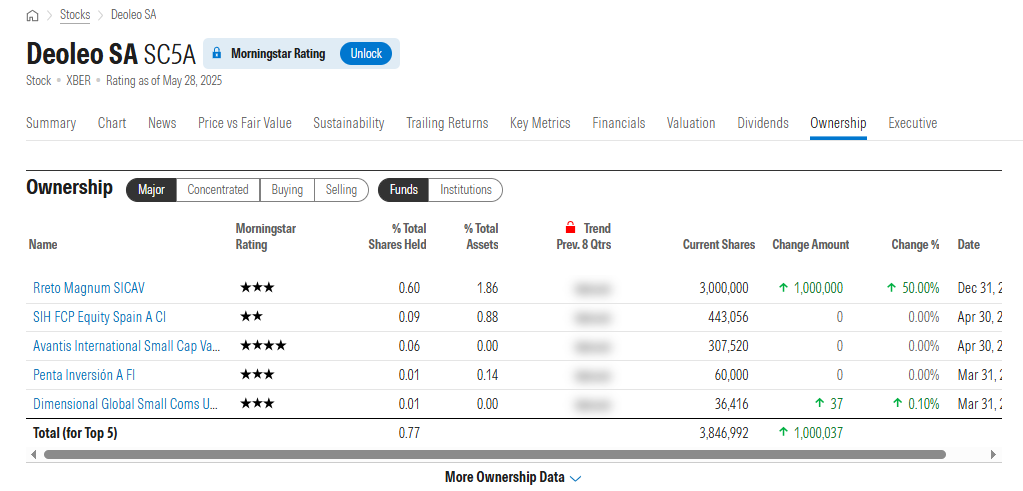
Task: Unlock the Morningstar Rating
Action: [366, 53]
